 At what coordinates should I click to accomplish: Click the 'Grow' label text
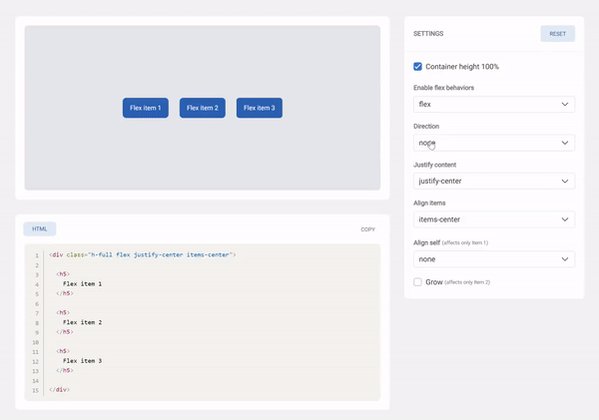coord(434,282)
